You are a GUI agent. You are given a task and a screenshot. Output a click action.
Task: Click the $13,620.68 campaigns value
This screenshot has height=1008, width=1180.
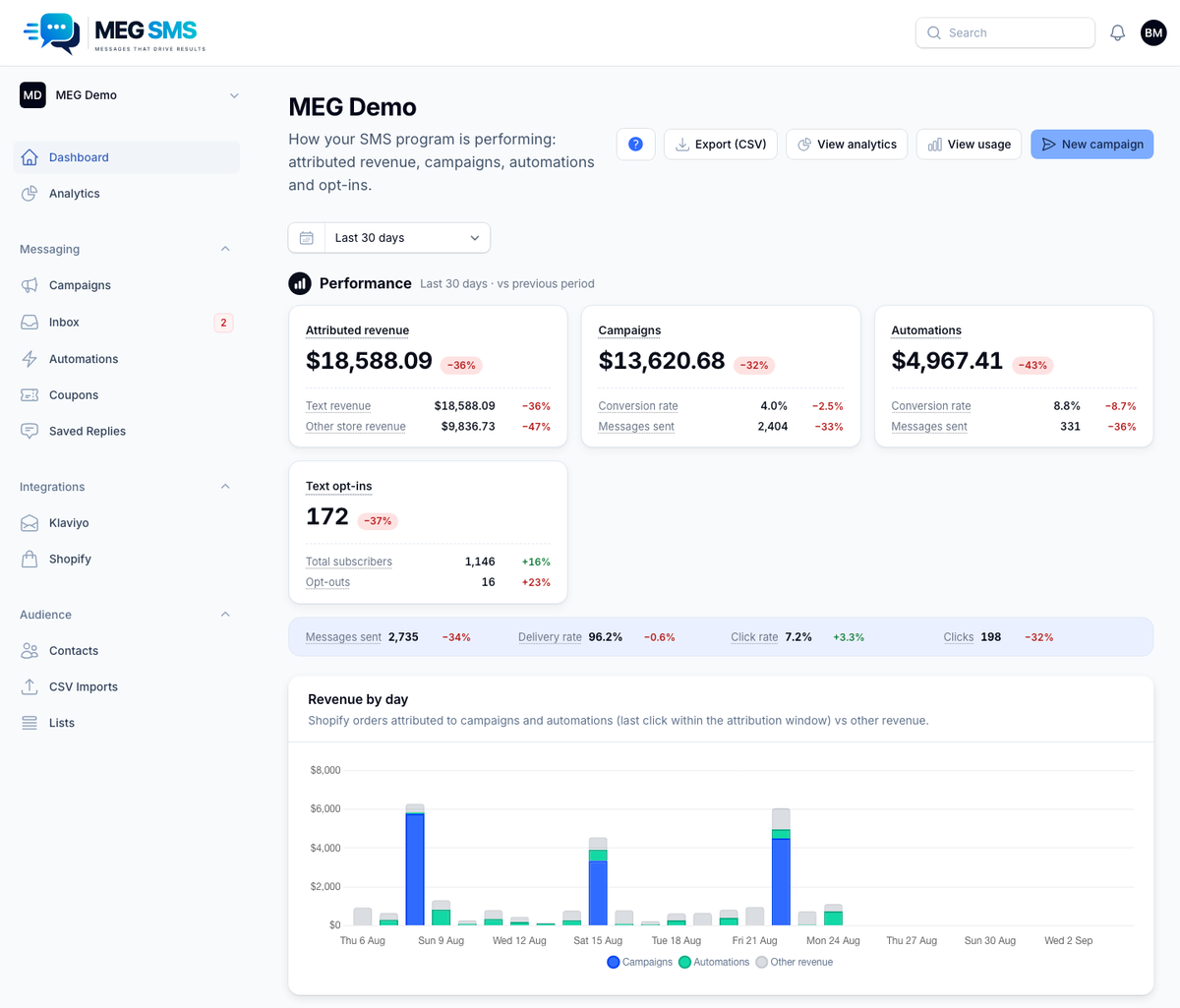662,361
